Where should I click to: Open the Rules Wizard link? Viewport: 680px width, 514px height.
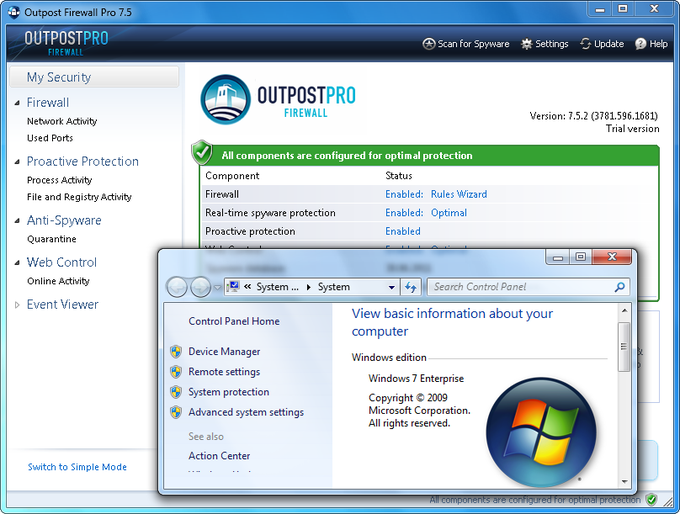tap(459, 194)
